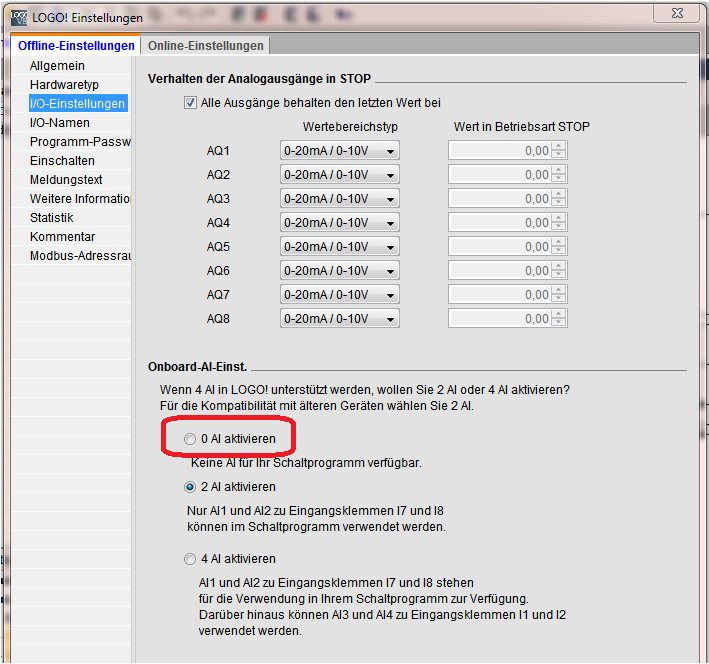Select I/O-Einstellungen in the sidebar
709x664 pixels.
coord(78,104)
